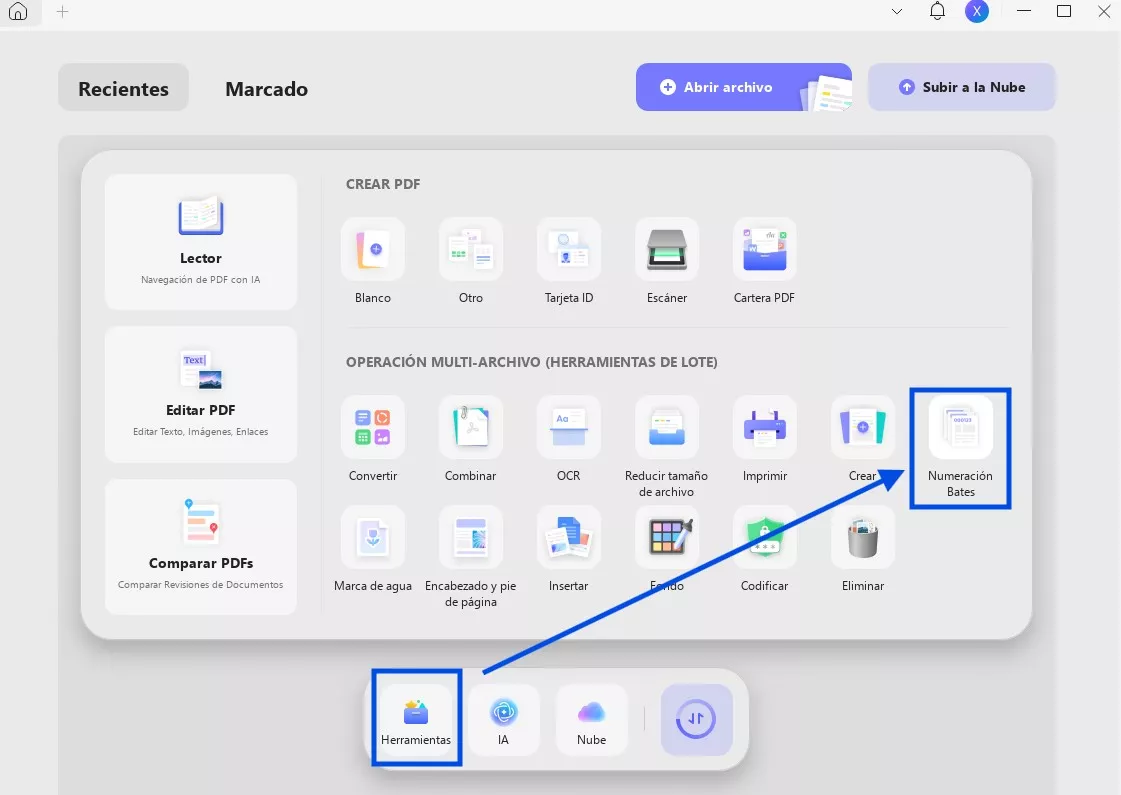Viewport: 1121px width, 795px height.
Task: Select the Marca de agua tool
Action: point(372,538)
